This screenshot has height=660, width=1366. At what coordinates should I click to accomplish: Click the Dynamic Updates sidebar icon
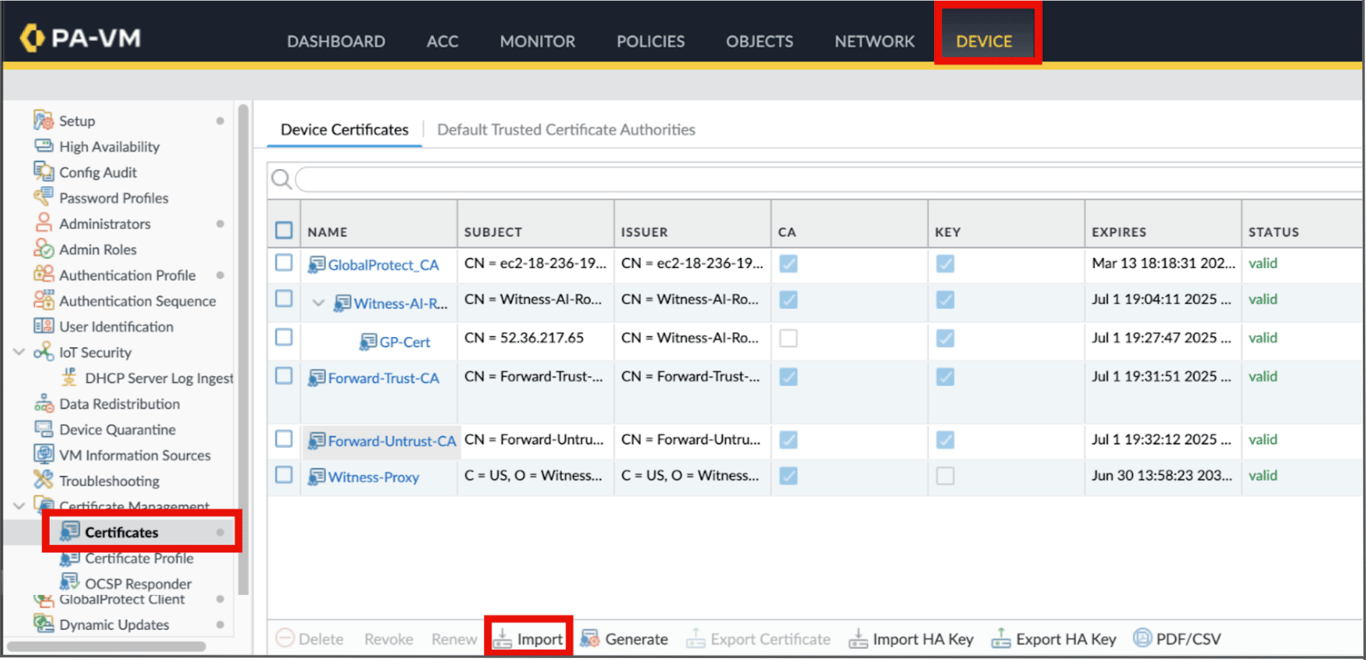point(43,625)
